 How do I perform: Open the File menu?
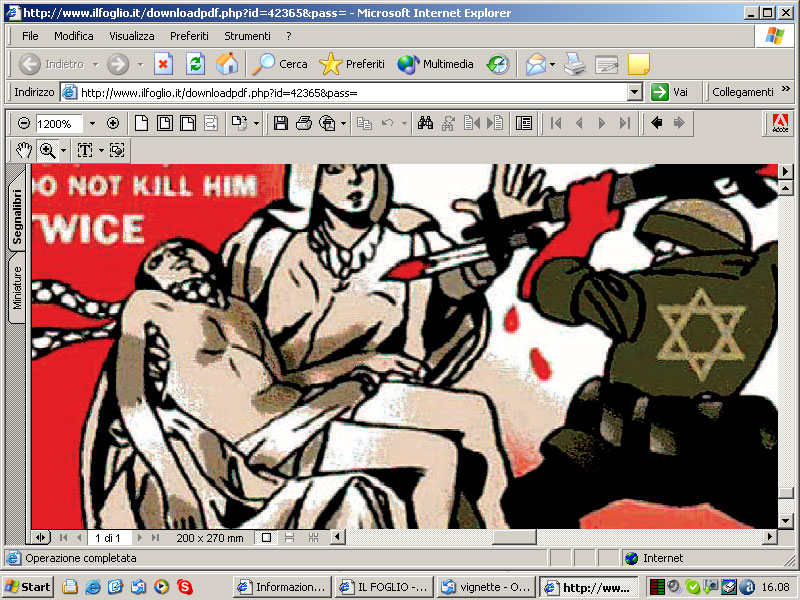[30, 36]
